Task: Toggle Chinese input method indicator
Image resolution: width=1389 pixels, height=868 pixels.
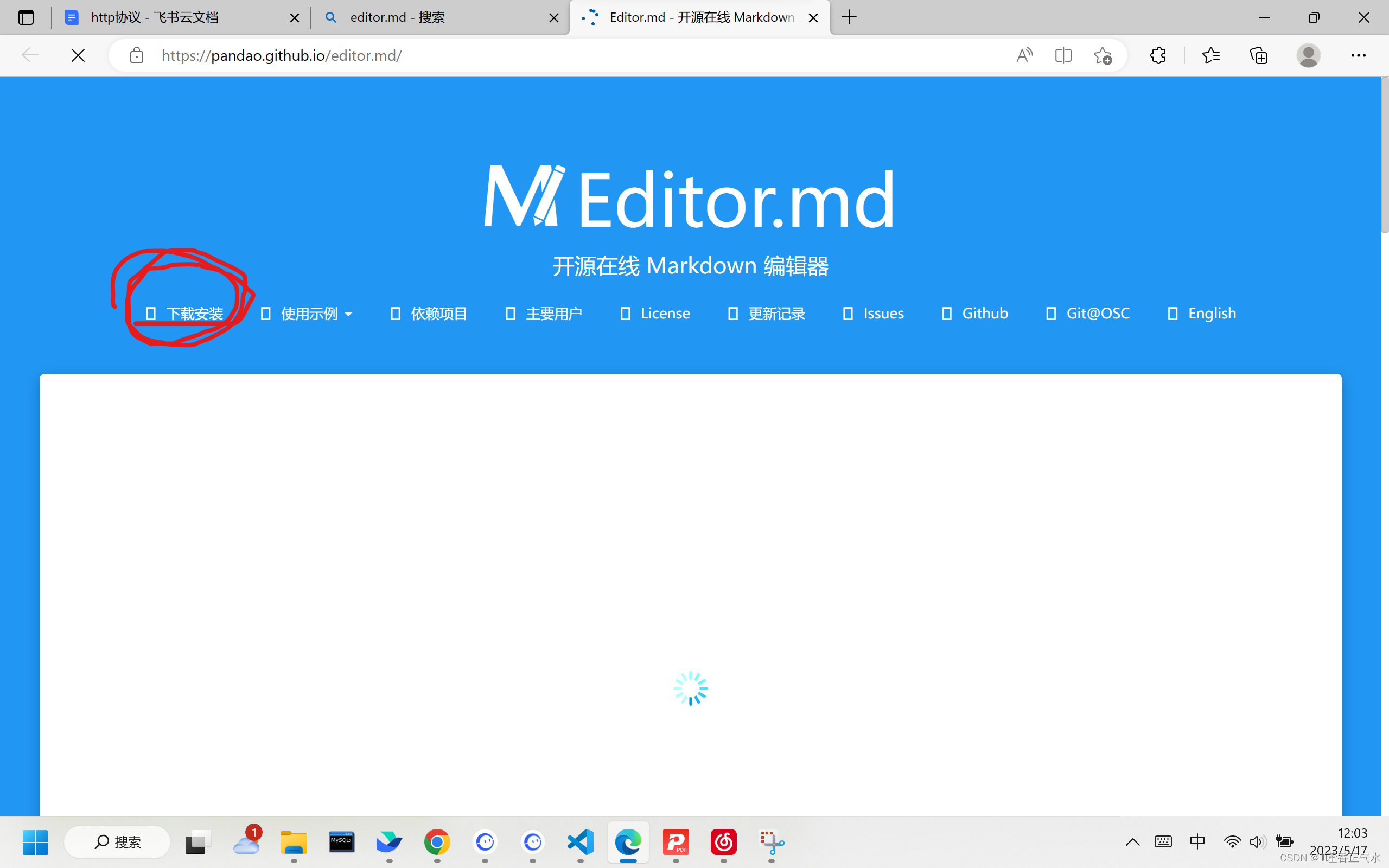Action: [x=1197, y=841]
